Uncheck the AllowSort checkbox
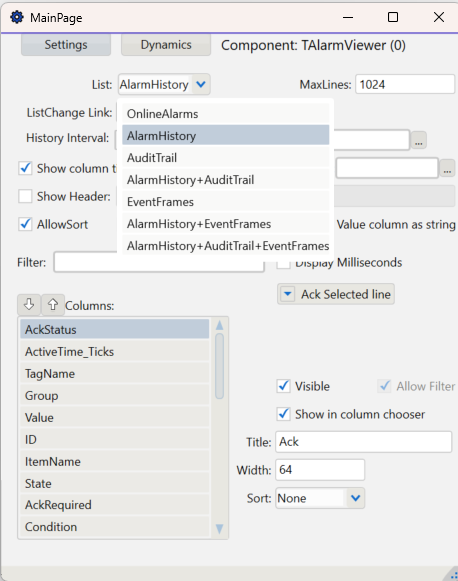Image resolution: width=458 pixels, height=581 pixels. tap(25, 224)
